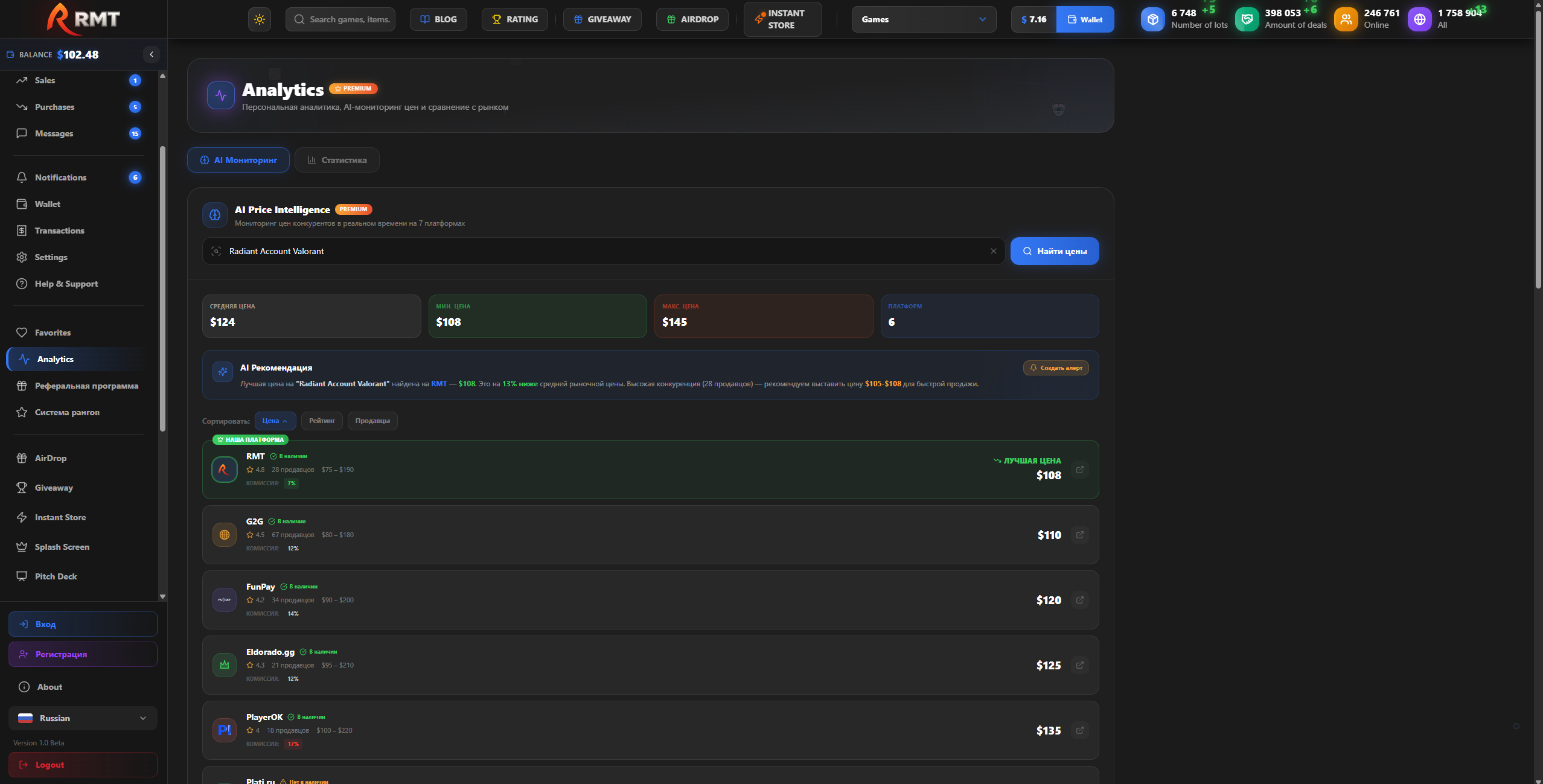The height and width of the screenshot is (784, 1543).
Task: Open RATING in the header
Action: pyautogui.click(x=515, y=19)
